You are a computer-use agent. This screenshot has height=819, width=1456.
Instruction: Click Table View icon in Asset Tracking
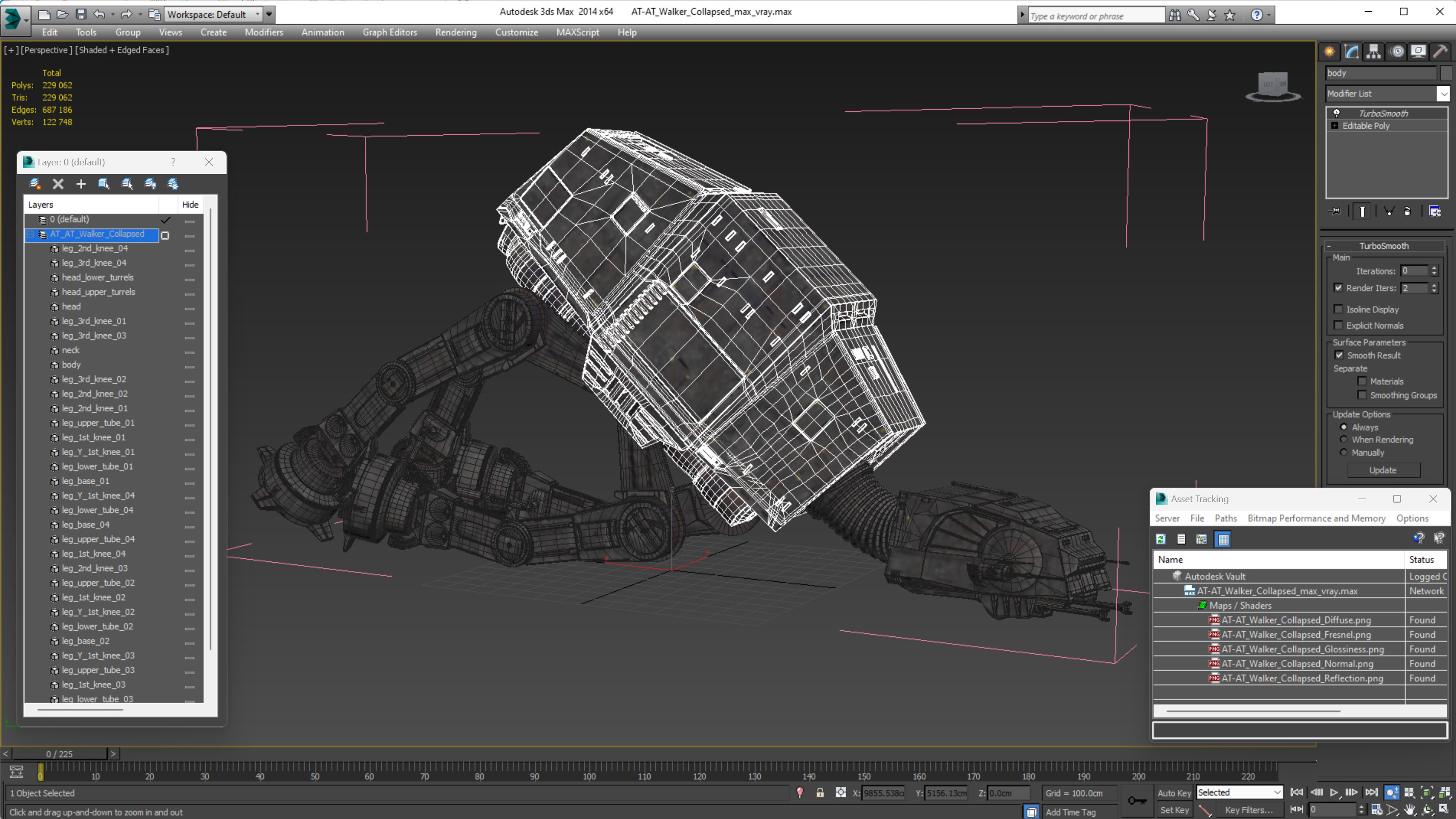[x=1223, y=539]
